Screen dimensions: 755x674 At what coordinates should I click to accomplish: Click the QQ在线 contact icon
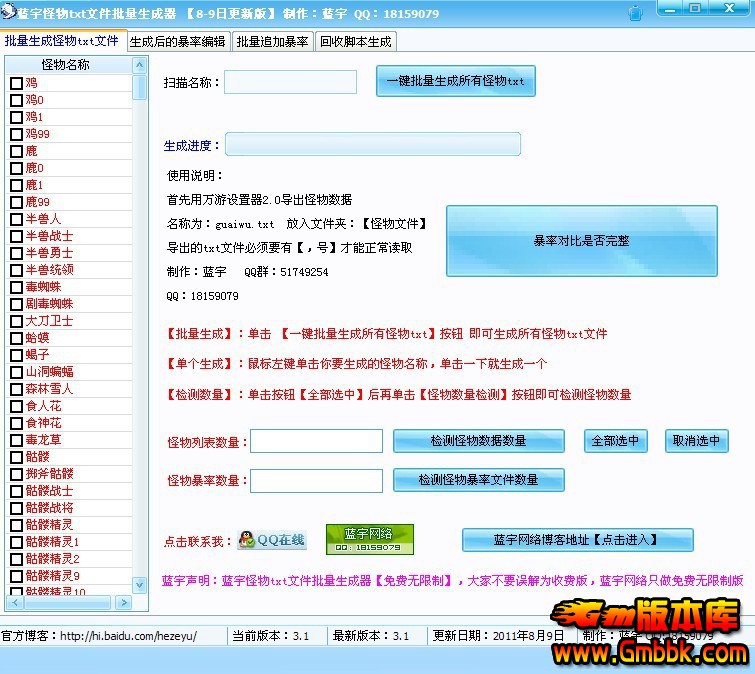(x=272, y=540)
